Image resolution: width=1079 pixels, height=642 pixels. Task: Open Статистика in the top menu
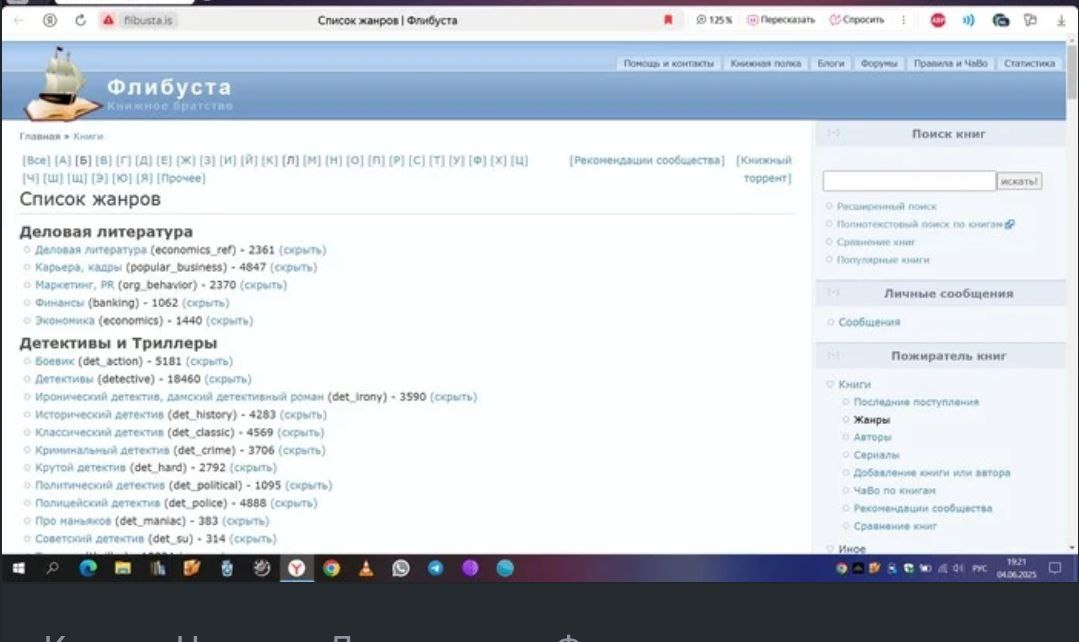[1029, 63]
